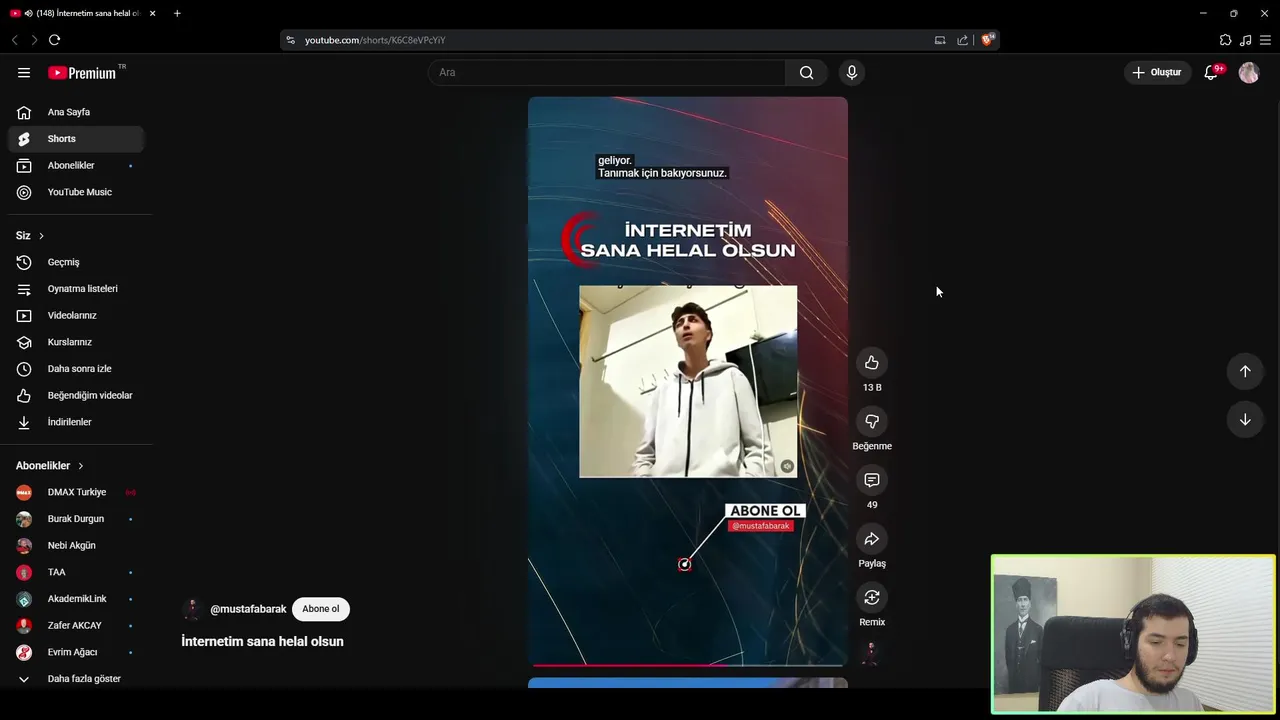This screenshot has width=1280, height=720.
Task: Click the share page icon in address bar
Action: (962, 40)
